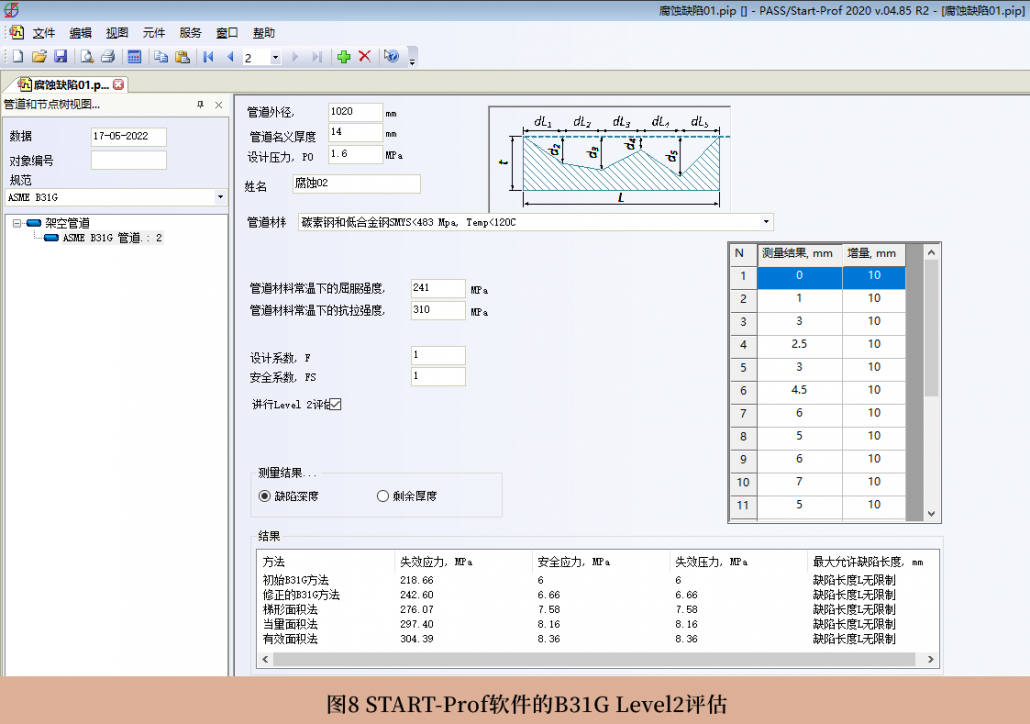Viewport: 1030px width, 724px height.
Task: Click the 设计系数 F input field
Action: 438,355
